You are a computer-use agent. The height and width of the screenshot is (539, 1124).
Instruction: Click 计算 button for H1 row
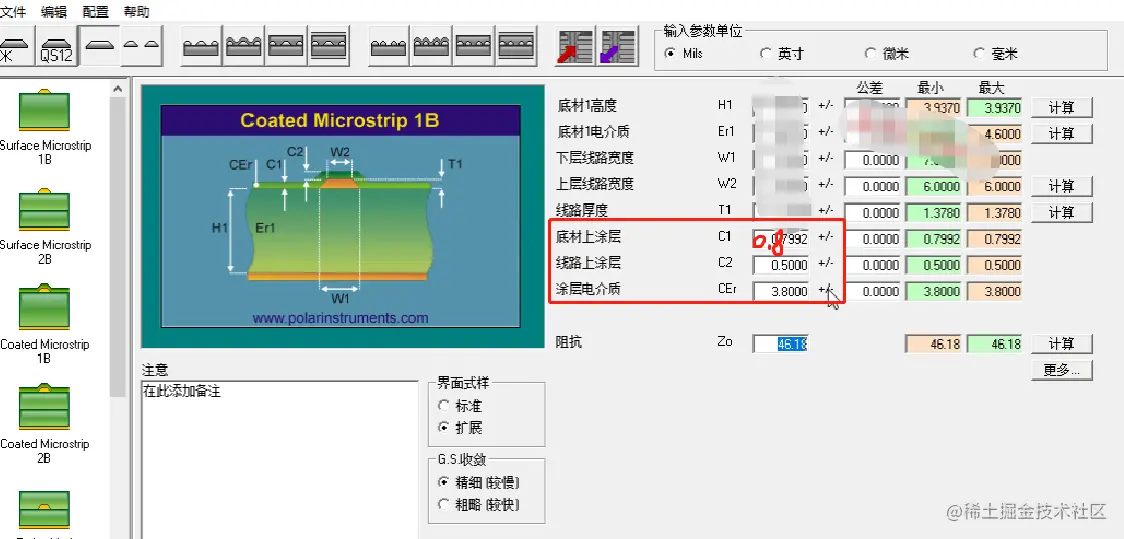click(x=1062, y=108)
